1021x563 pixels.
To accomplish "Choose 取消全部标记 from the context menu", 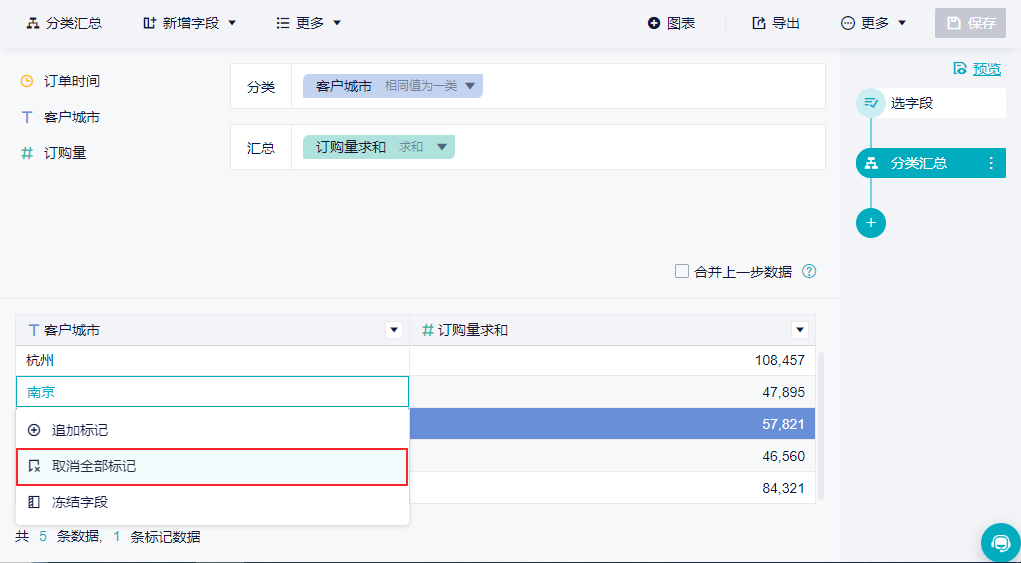I will [x=93, y=466].
